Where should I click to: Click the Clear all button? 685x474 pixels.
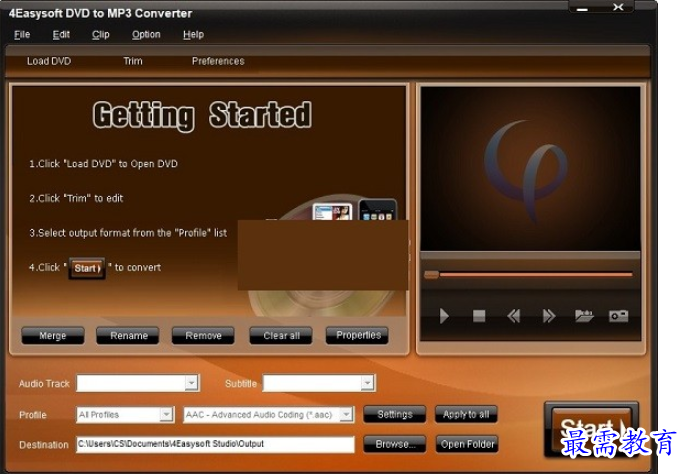(x=281, y=336)
